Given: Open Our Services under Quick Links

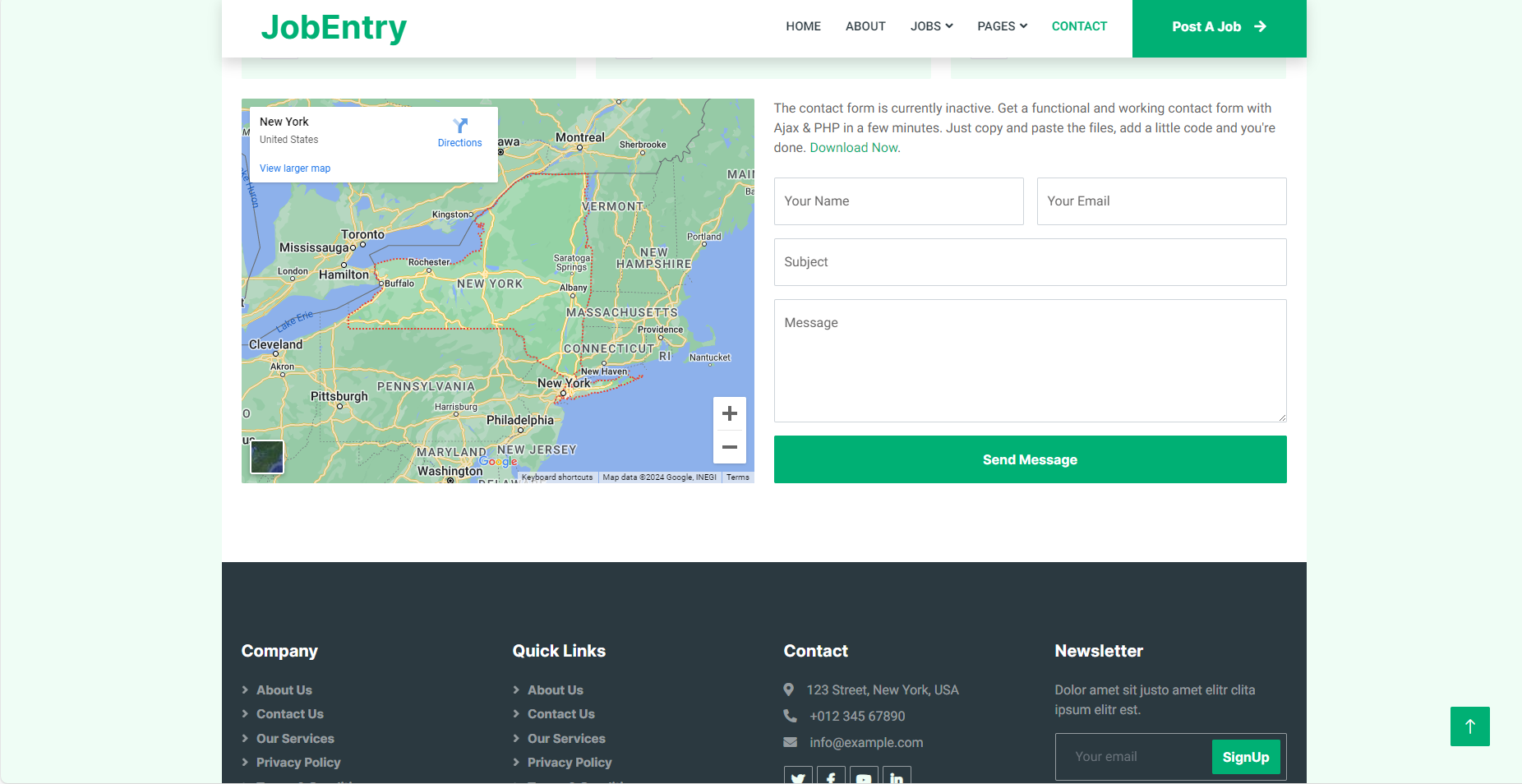Looking at the screenshot, I should [x=566, y=739].
